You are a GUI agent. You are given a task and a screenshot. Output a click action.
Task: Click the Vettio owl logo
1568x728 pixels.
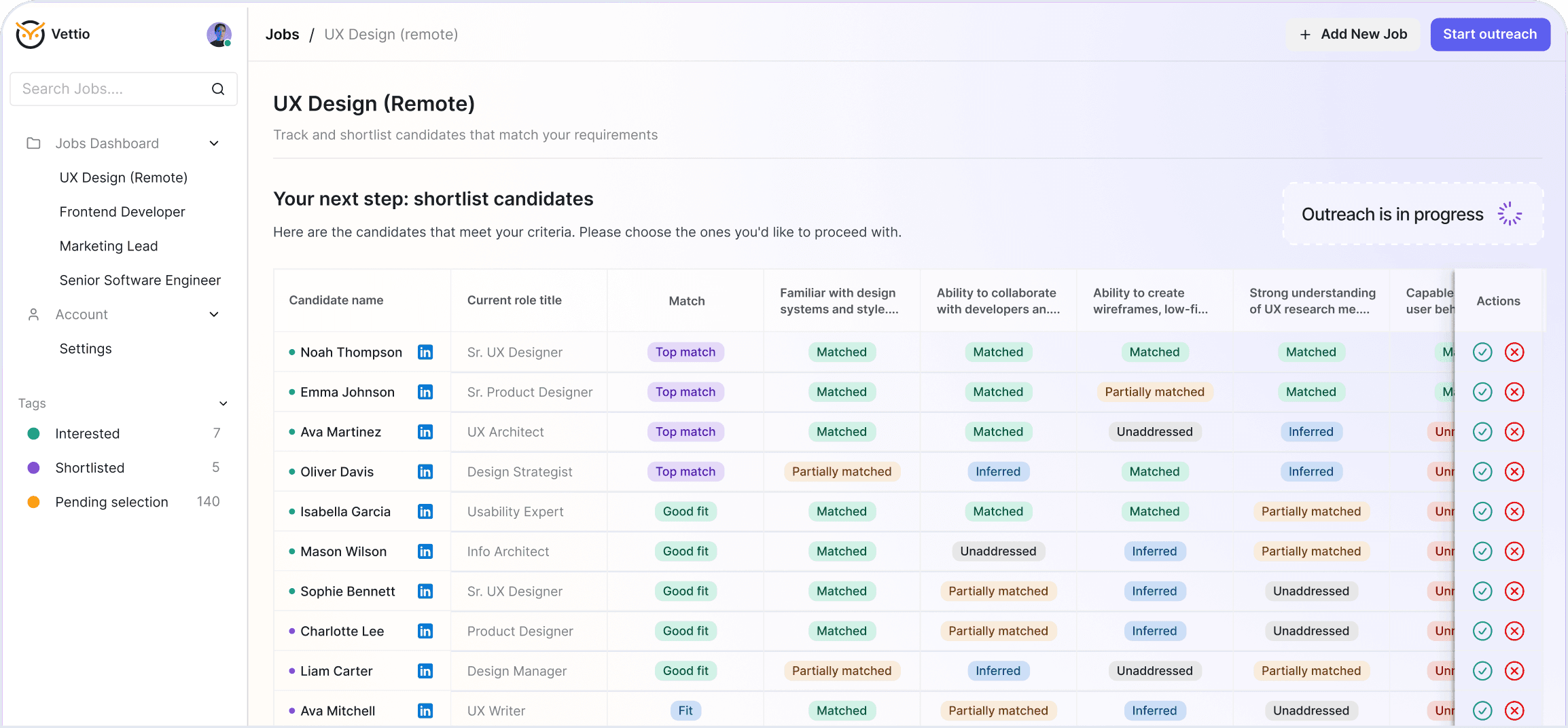31,34
